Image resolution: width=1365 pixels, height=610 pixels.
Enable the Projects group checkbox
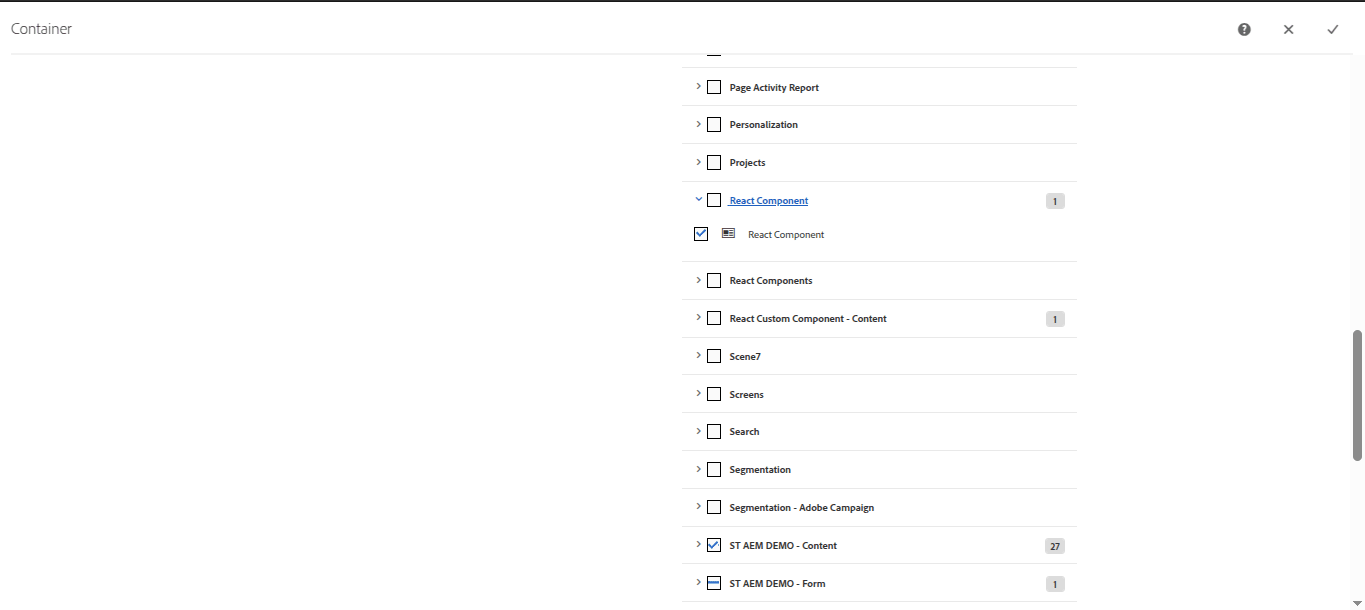pos(714,163)
